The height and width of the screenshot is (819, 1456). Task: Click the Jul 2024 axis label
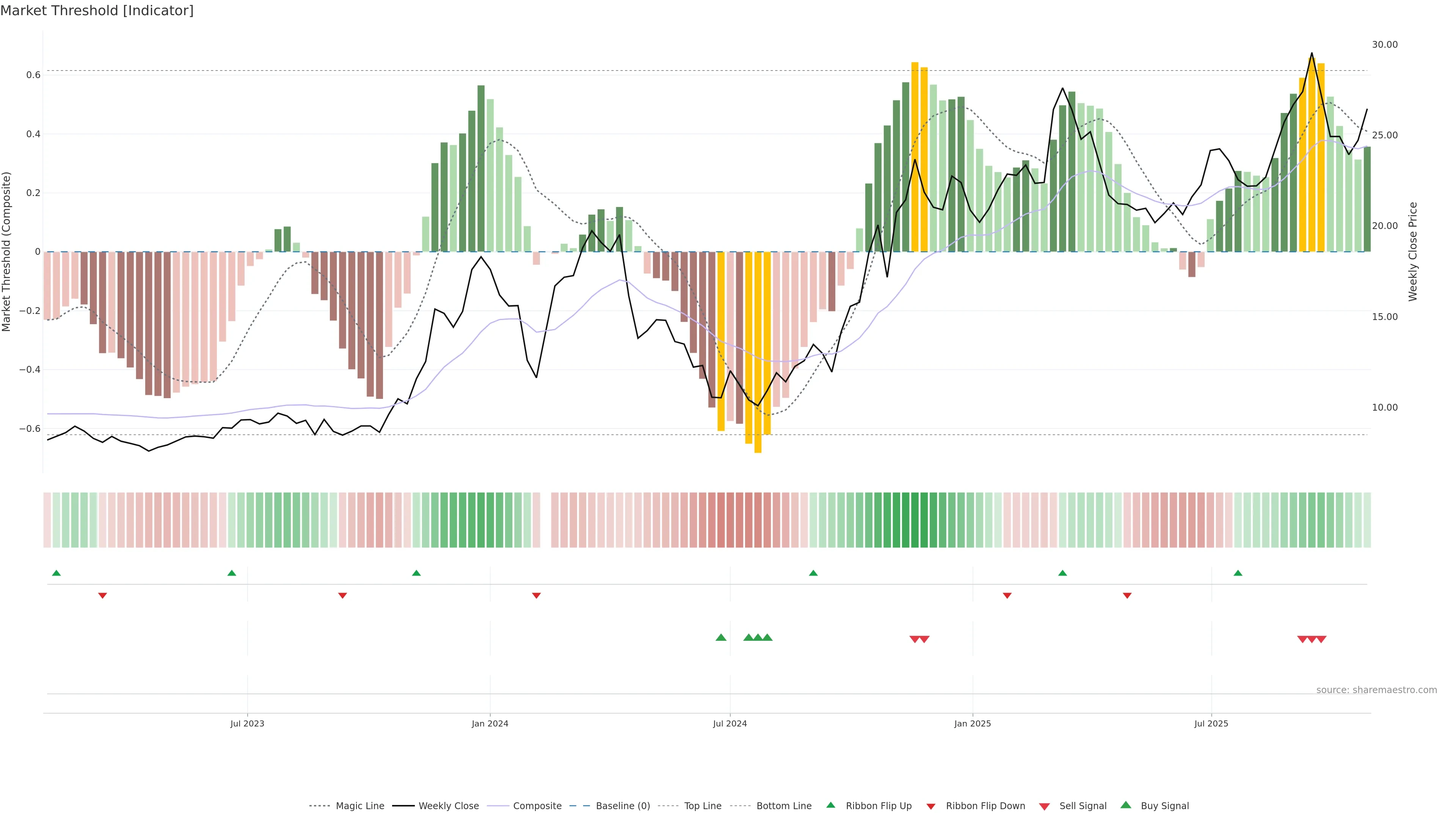point(730,723)
